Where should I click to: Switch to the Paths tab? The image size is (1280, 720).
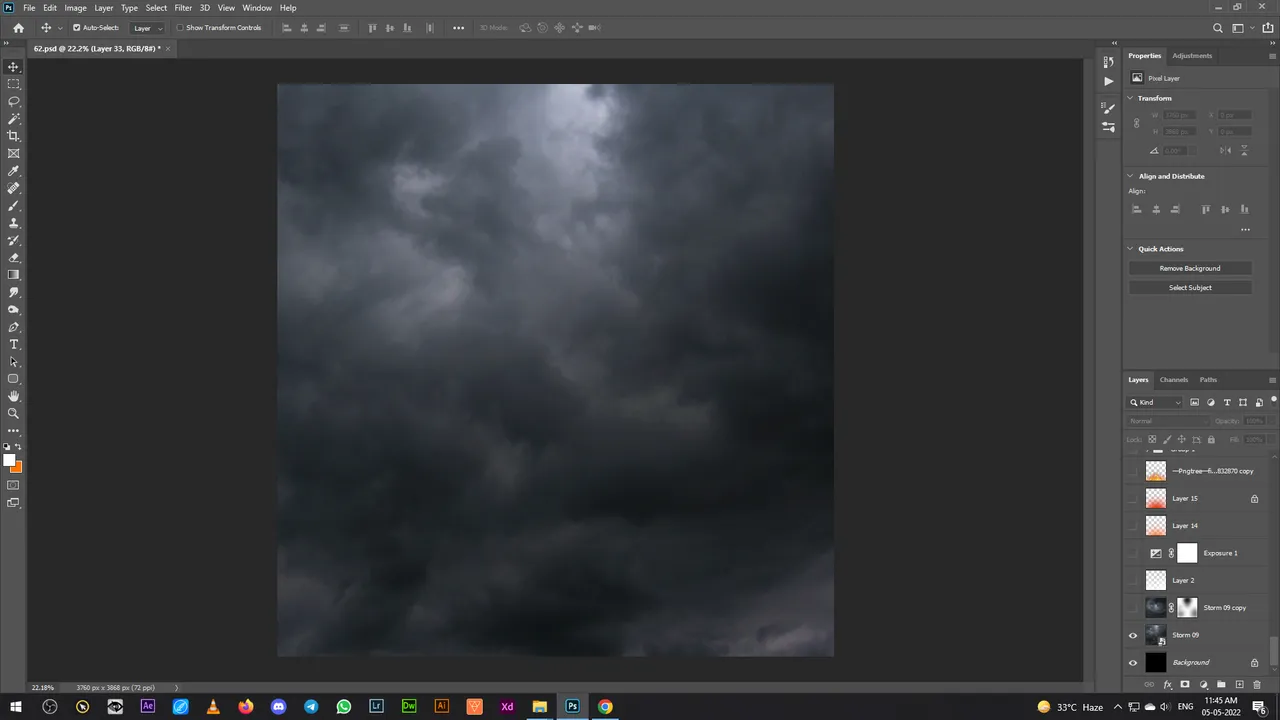click(x=1208, y=380)
